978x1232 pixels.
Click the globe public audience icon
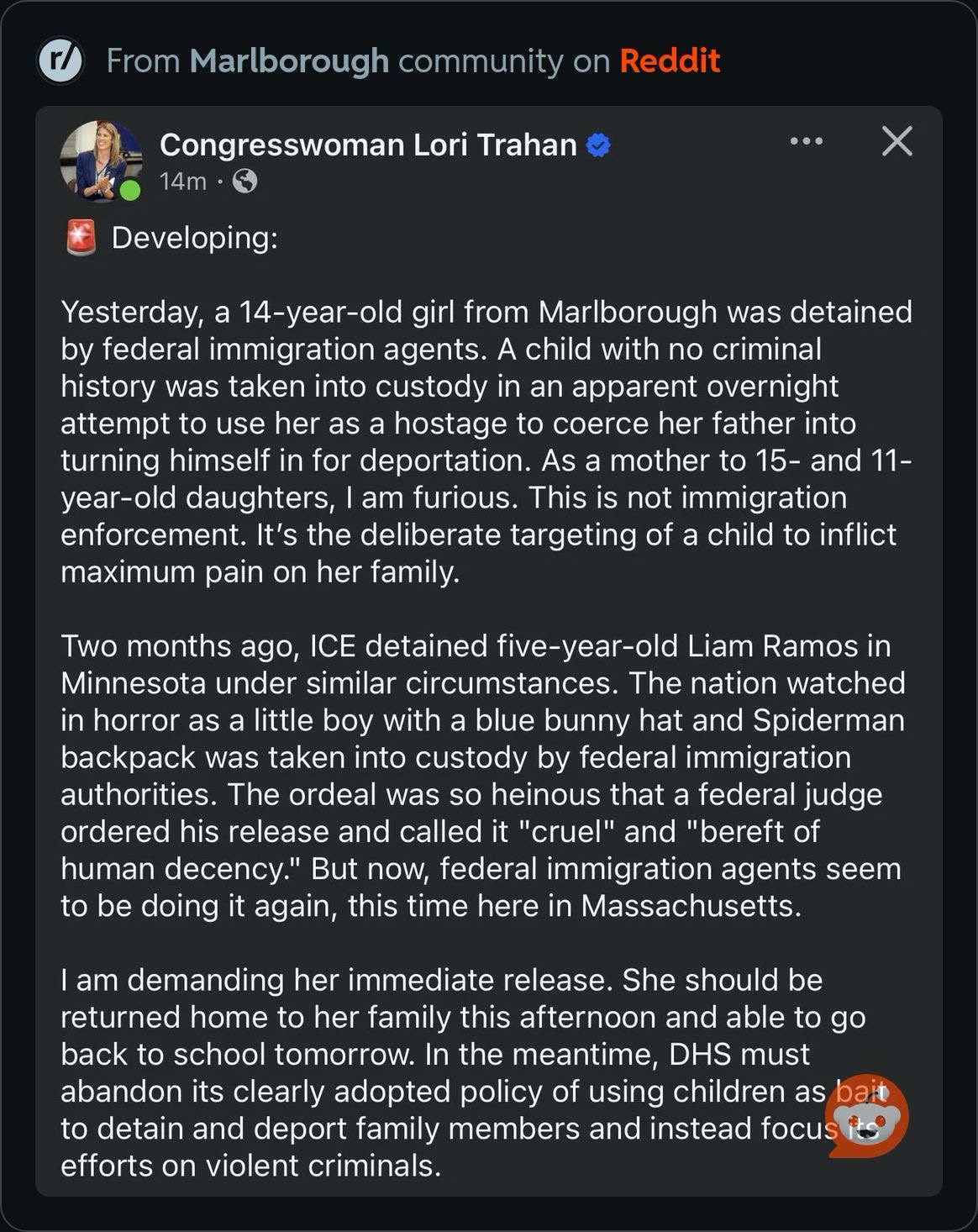[x=244, y=181]
